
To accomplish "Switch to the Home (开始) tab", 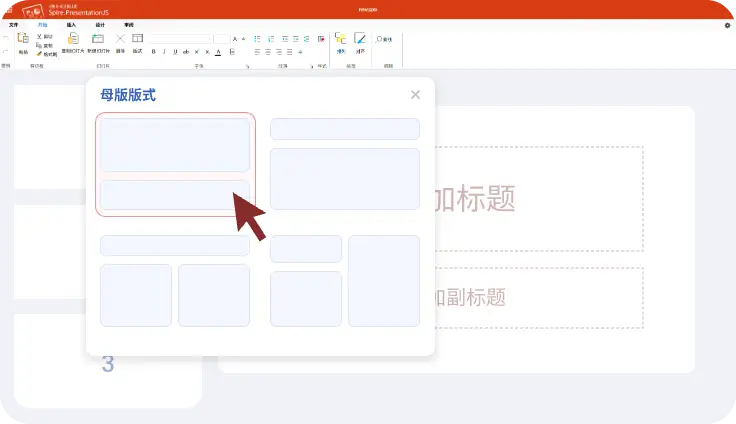I will [x=42, y=25].
